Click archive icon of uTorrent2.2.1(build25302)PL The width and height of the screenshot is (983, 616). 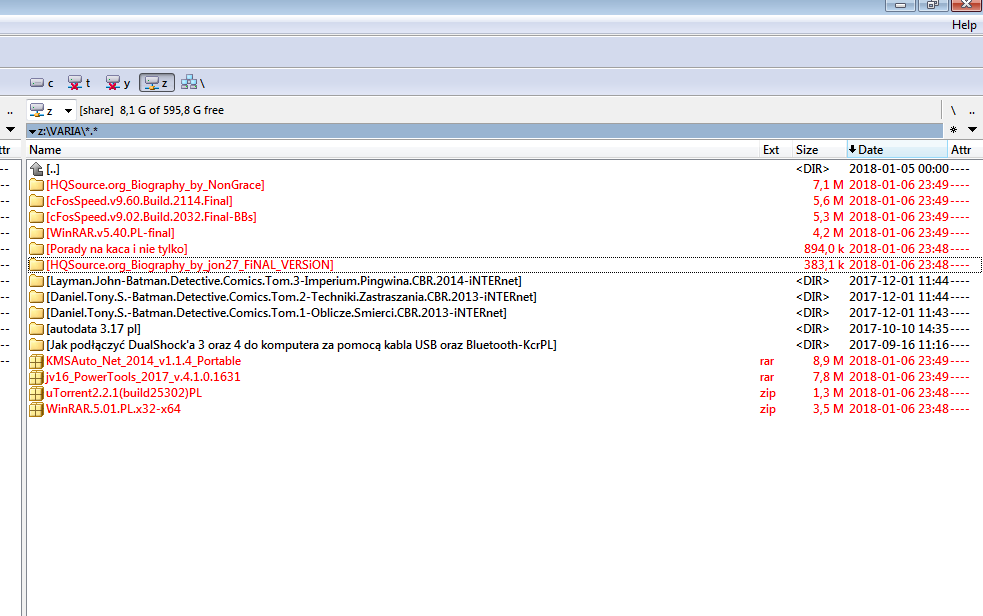36,393
